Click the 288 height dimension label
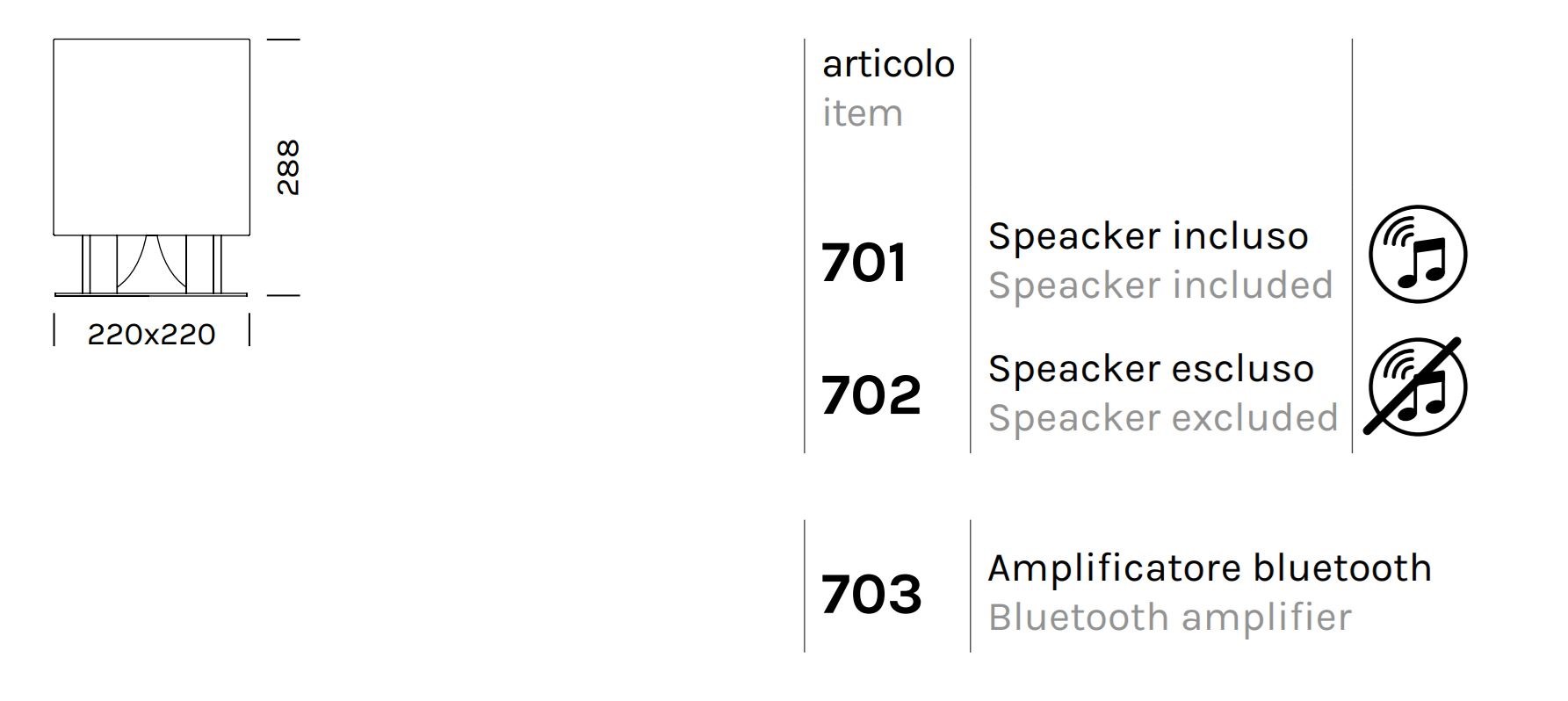 click(288, 167)
